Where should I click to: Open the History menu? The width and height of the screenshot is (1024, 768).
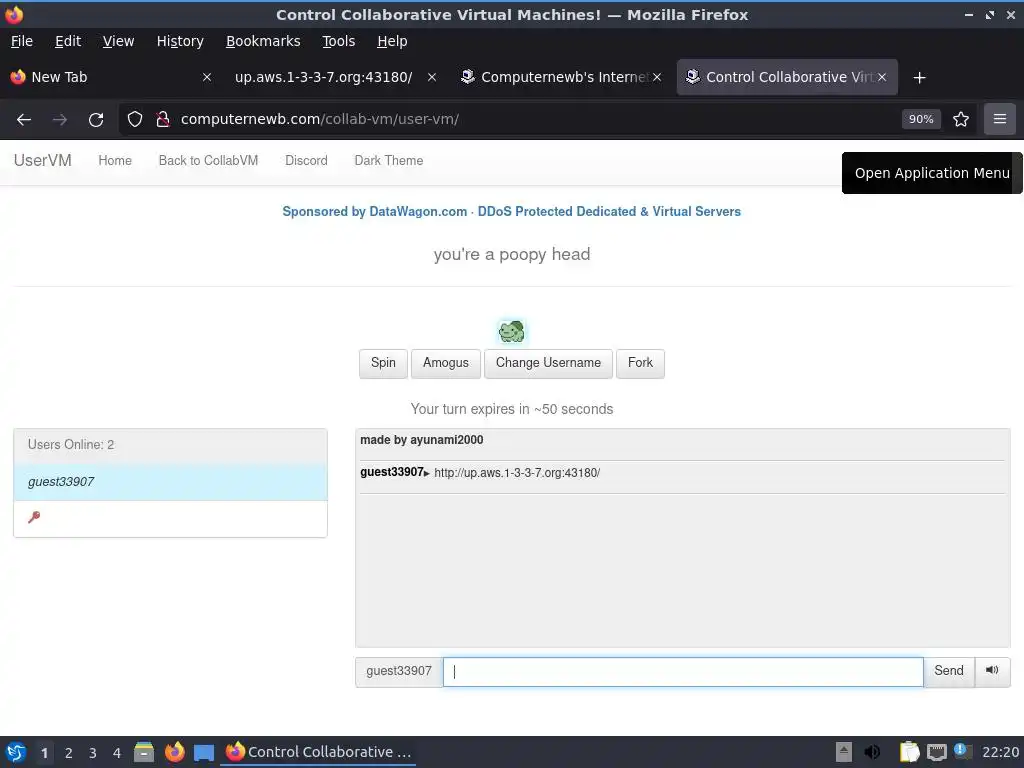pyautogui.click(x=180, y=41)
